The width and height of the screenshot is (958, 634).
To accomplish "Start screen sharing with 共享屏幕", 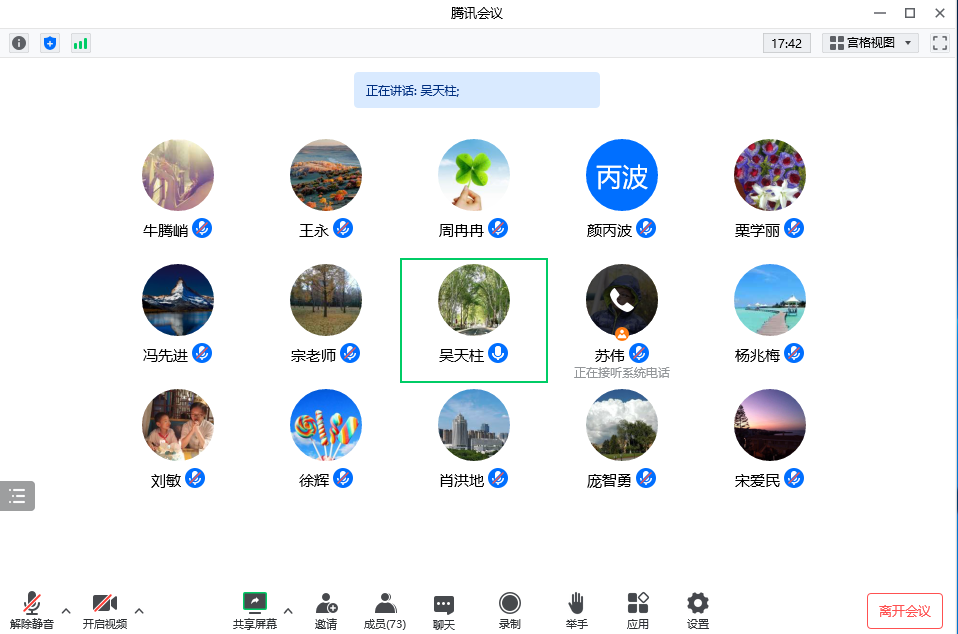I will click(x=255, y=611).
